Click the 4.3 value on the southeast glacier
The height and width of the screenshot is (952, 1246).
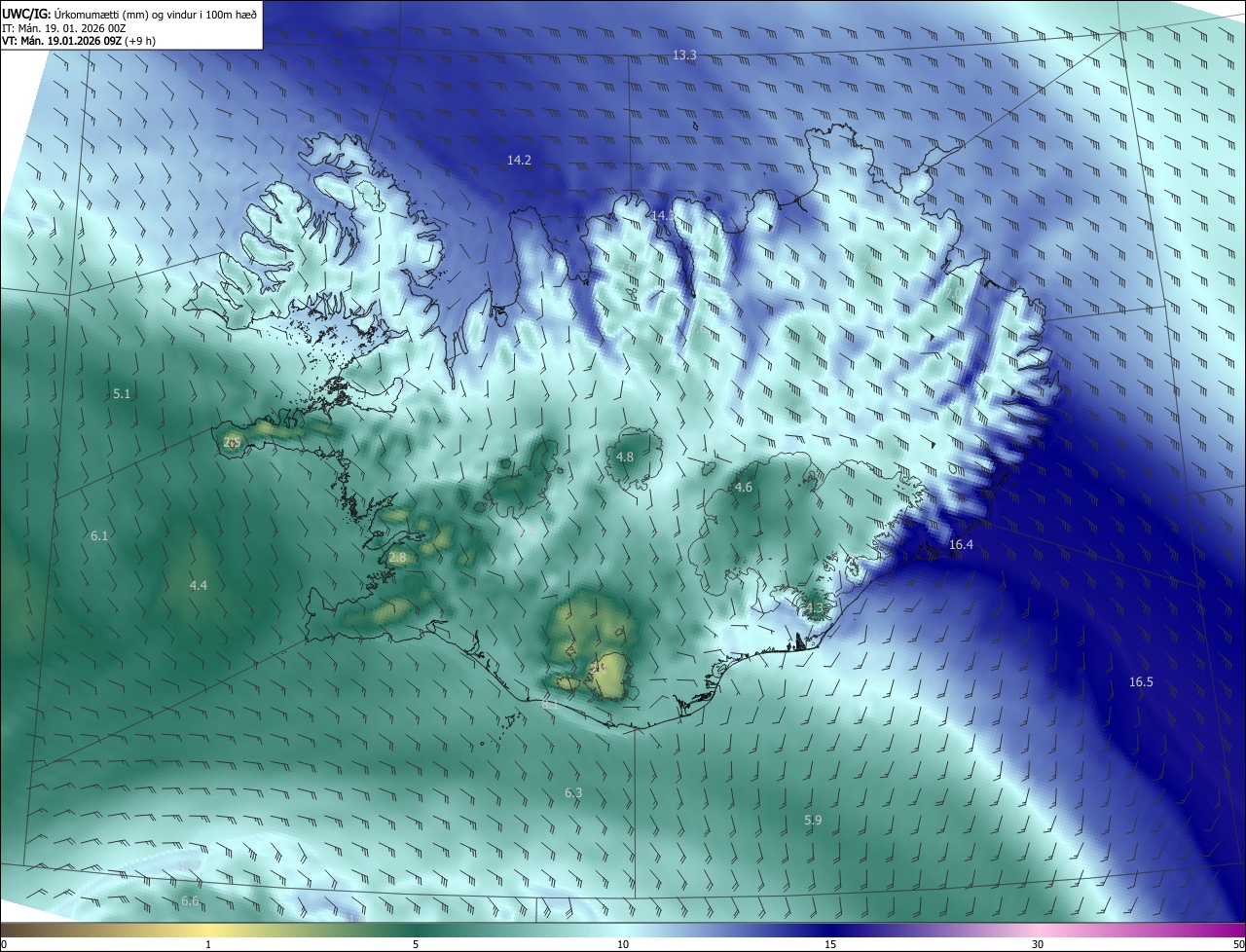pyautogui.click(x=814, y=608)
